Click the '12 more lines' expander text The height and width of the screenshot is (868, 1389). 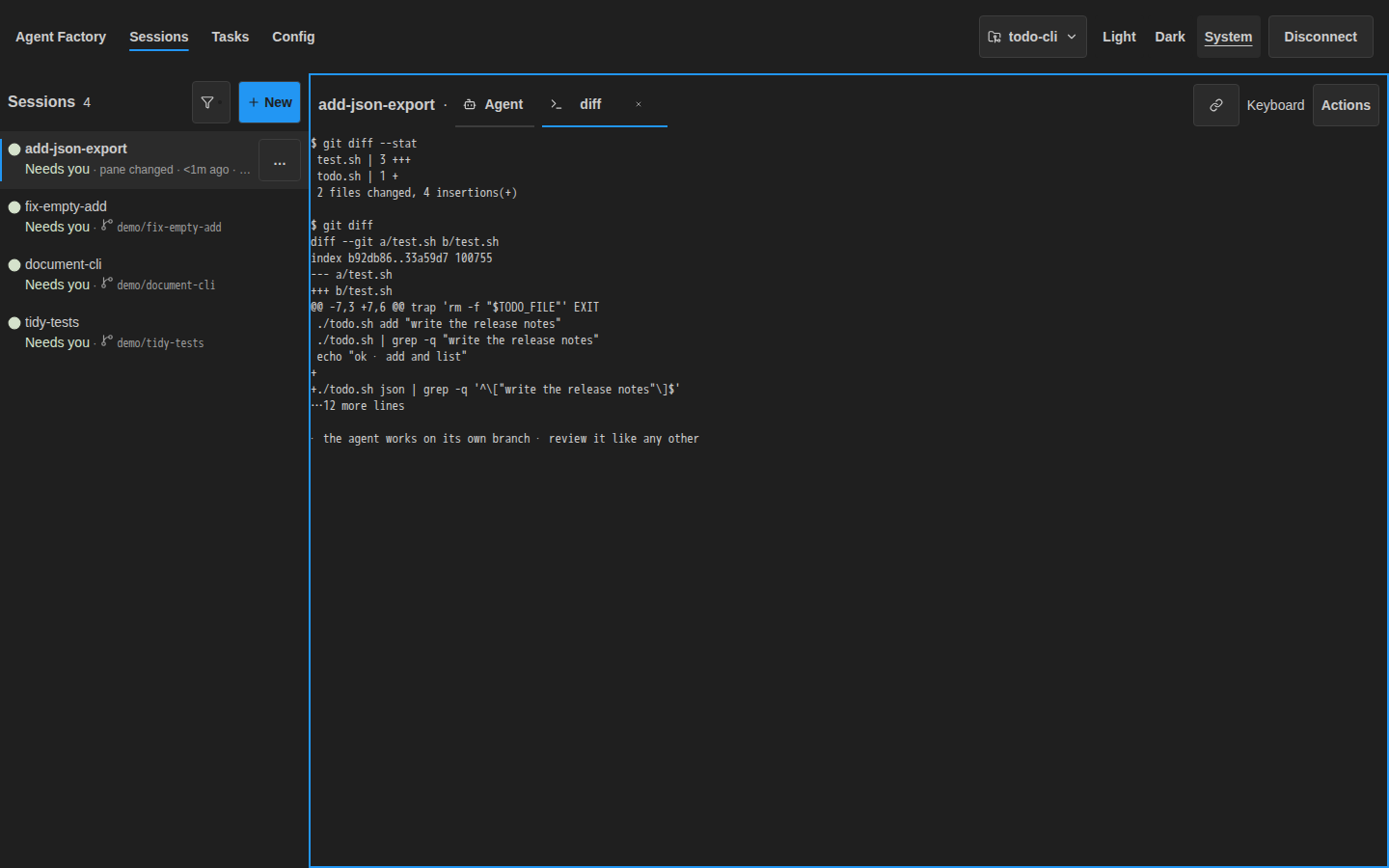[358, 406]
